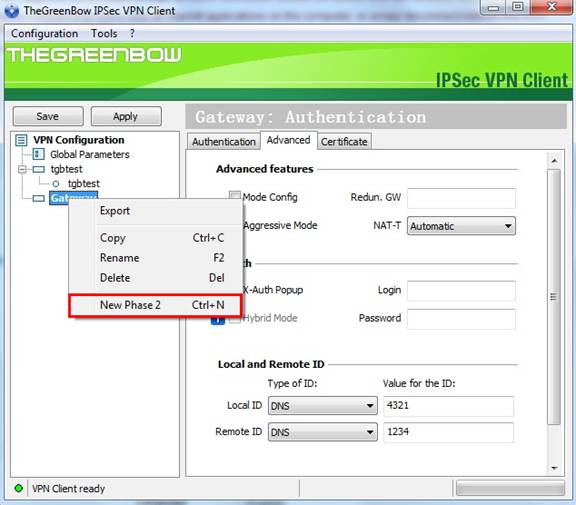Screen dimensions: 576x505
Task: Click the VPN Configuration root icon
Action: (x=21, y=140)
